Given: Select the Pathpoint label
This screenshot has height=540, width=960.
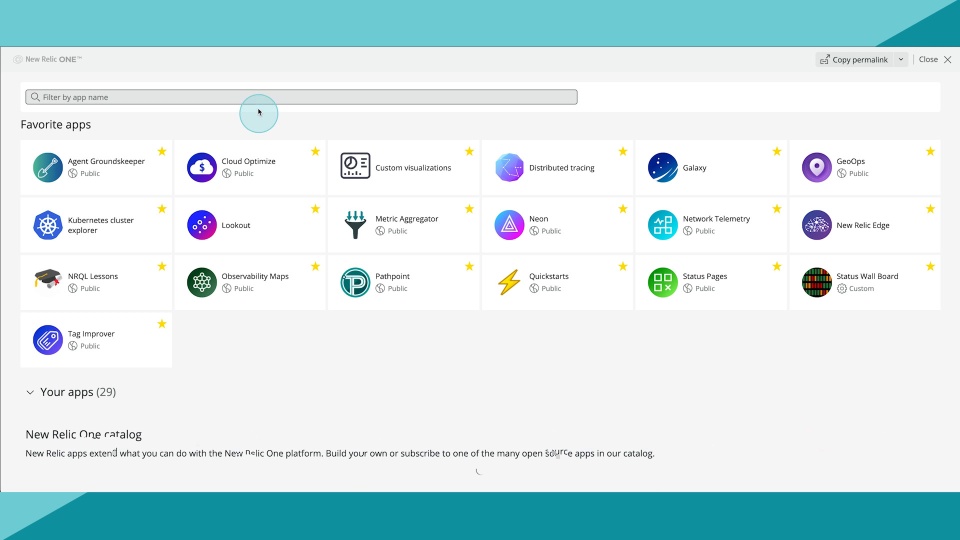Looking at the screenshot, I should point(392,276).
